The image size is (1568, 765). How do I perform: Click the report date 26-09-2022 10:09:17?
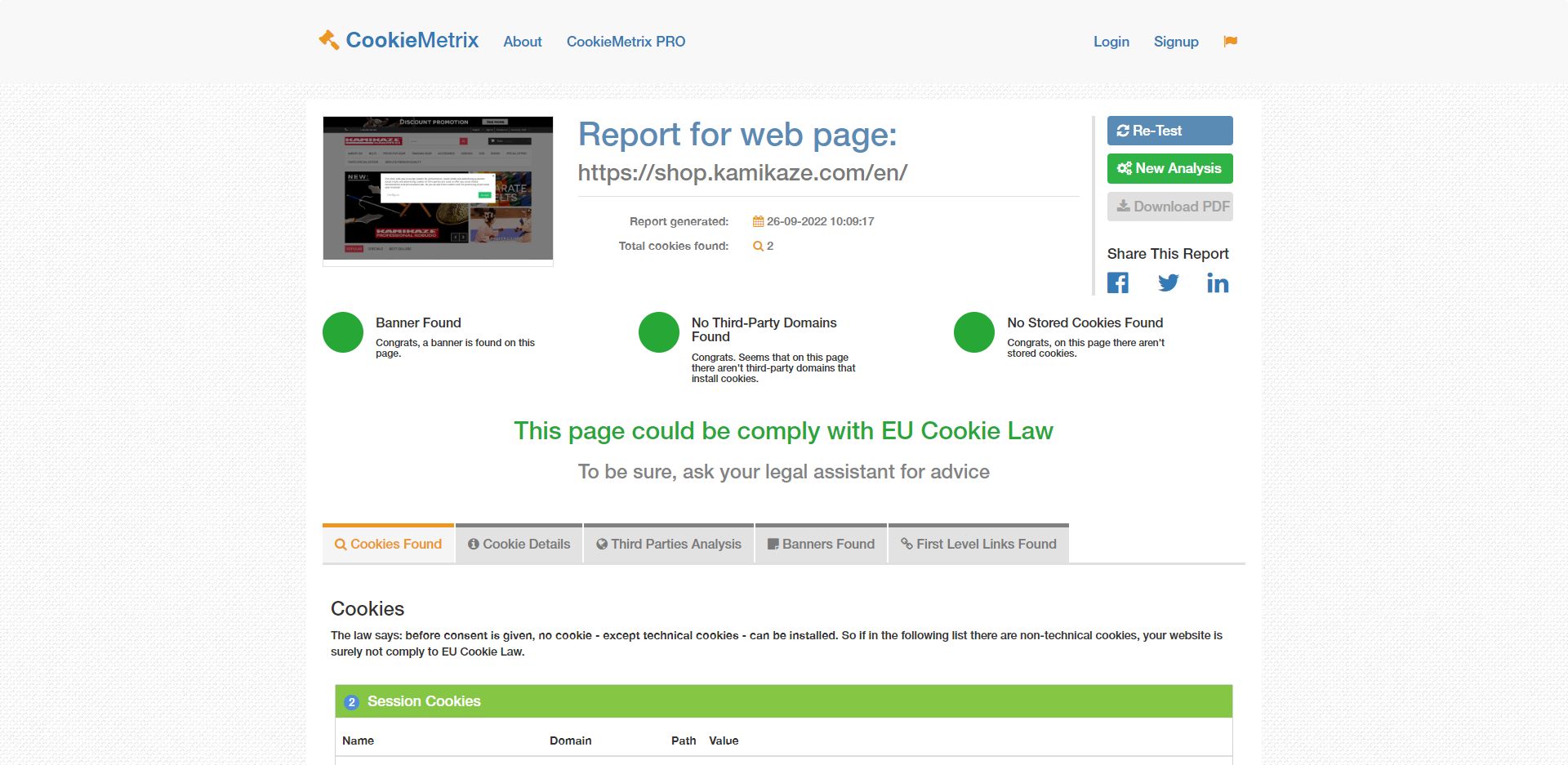(820, 221)
